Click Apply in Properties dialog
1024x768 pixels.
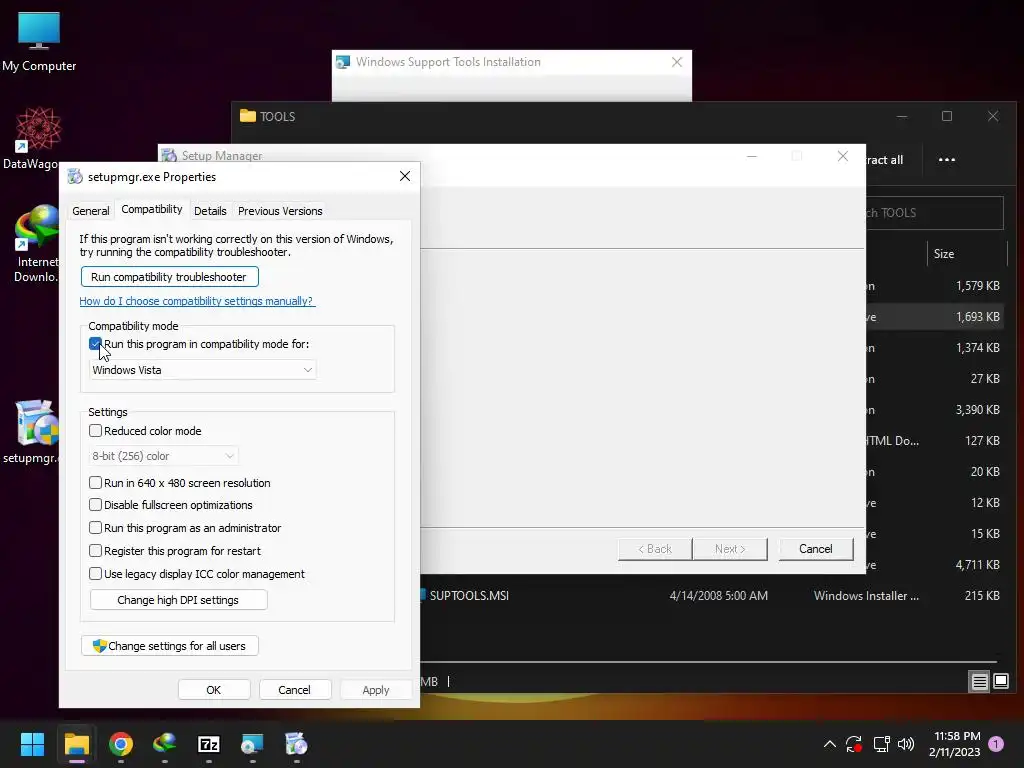[x=376, y=690]
